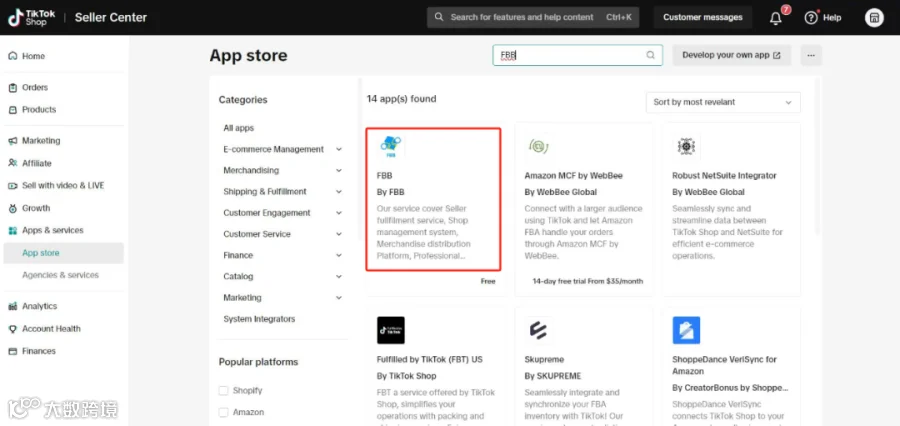Open Fulfilled by TikTok (FBT) US title
This screenshot has width=900, height=426.
point(429,359)
